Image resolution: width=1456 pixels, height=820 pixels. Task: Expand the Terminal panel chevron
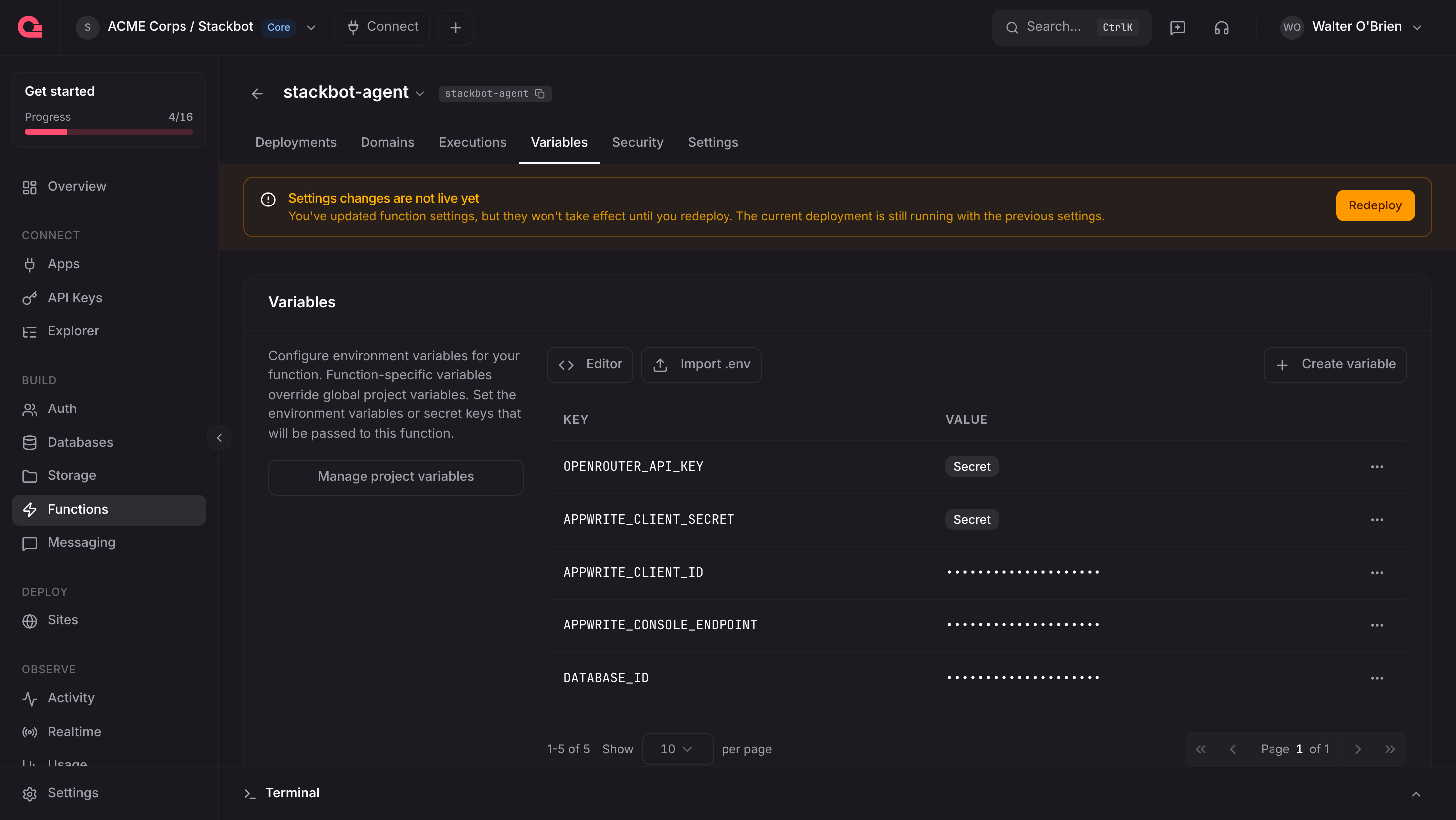1416,794
